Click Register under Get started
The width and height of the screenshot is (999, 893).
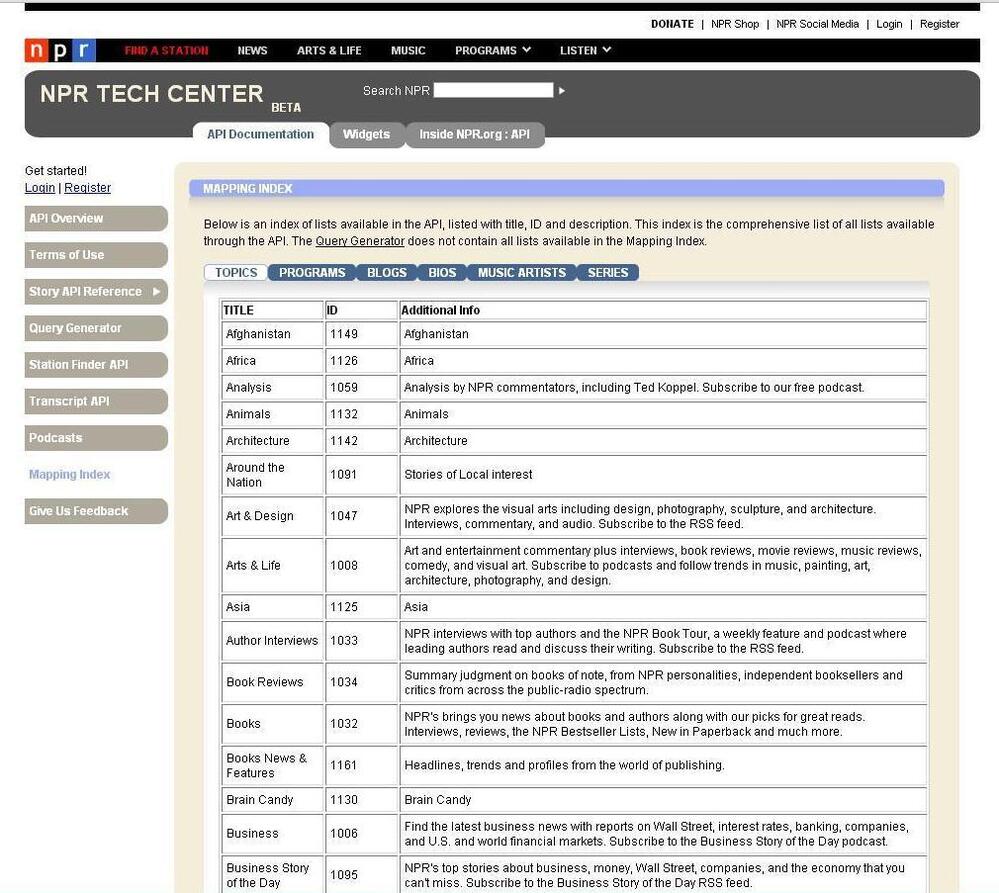(x=87, y=188)
